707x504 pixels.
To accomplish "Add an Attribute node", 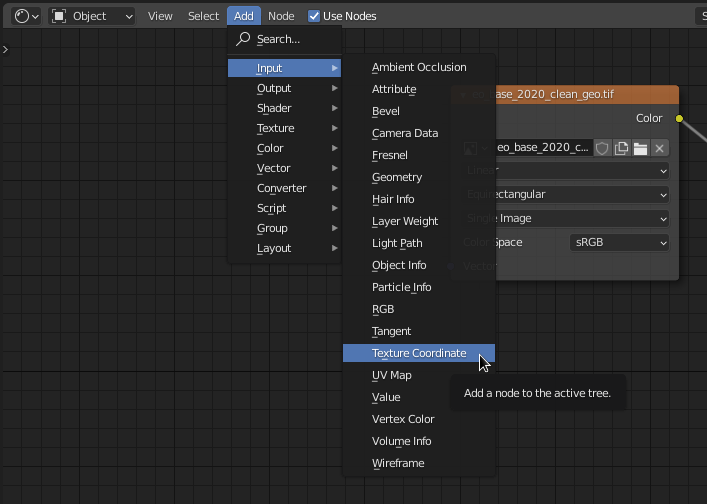I will tap(419, 89).
